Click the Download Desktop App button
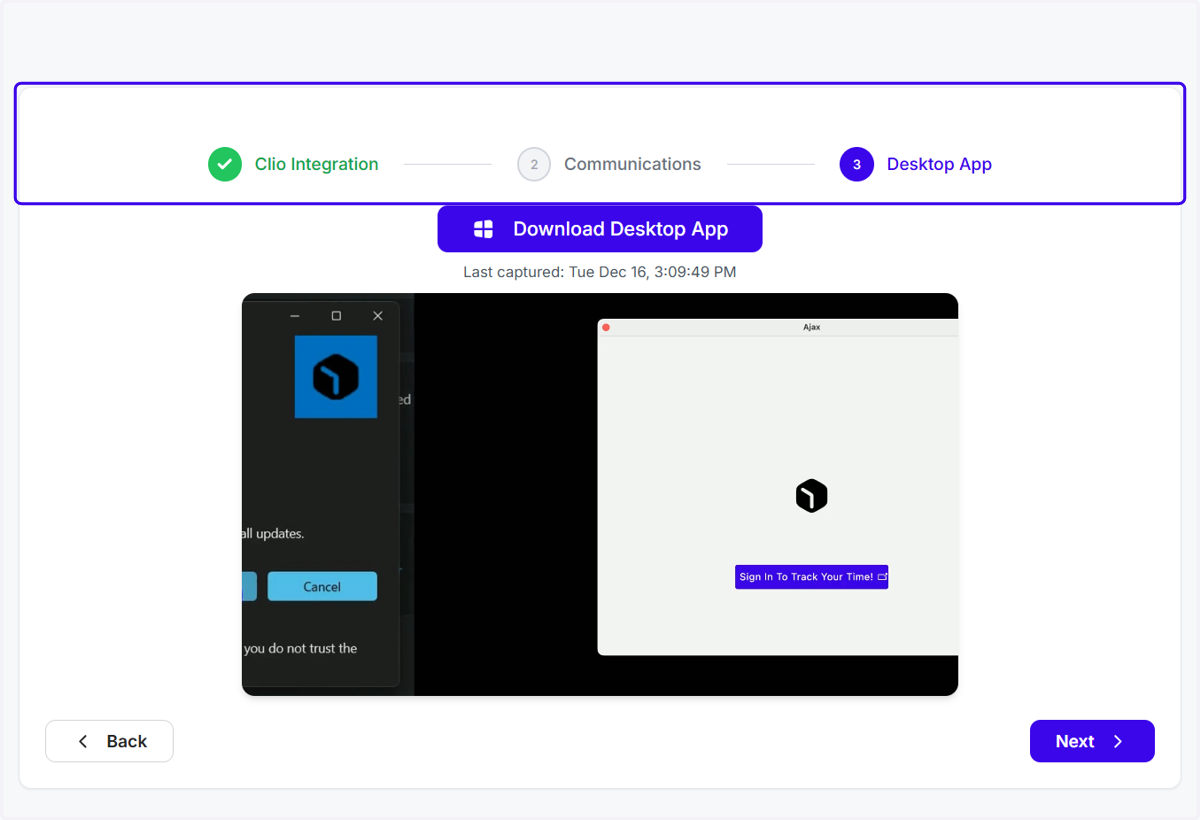 click(x=600, y=229)
